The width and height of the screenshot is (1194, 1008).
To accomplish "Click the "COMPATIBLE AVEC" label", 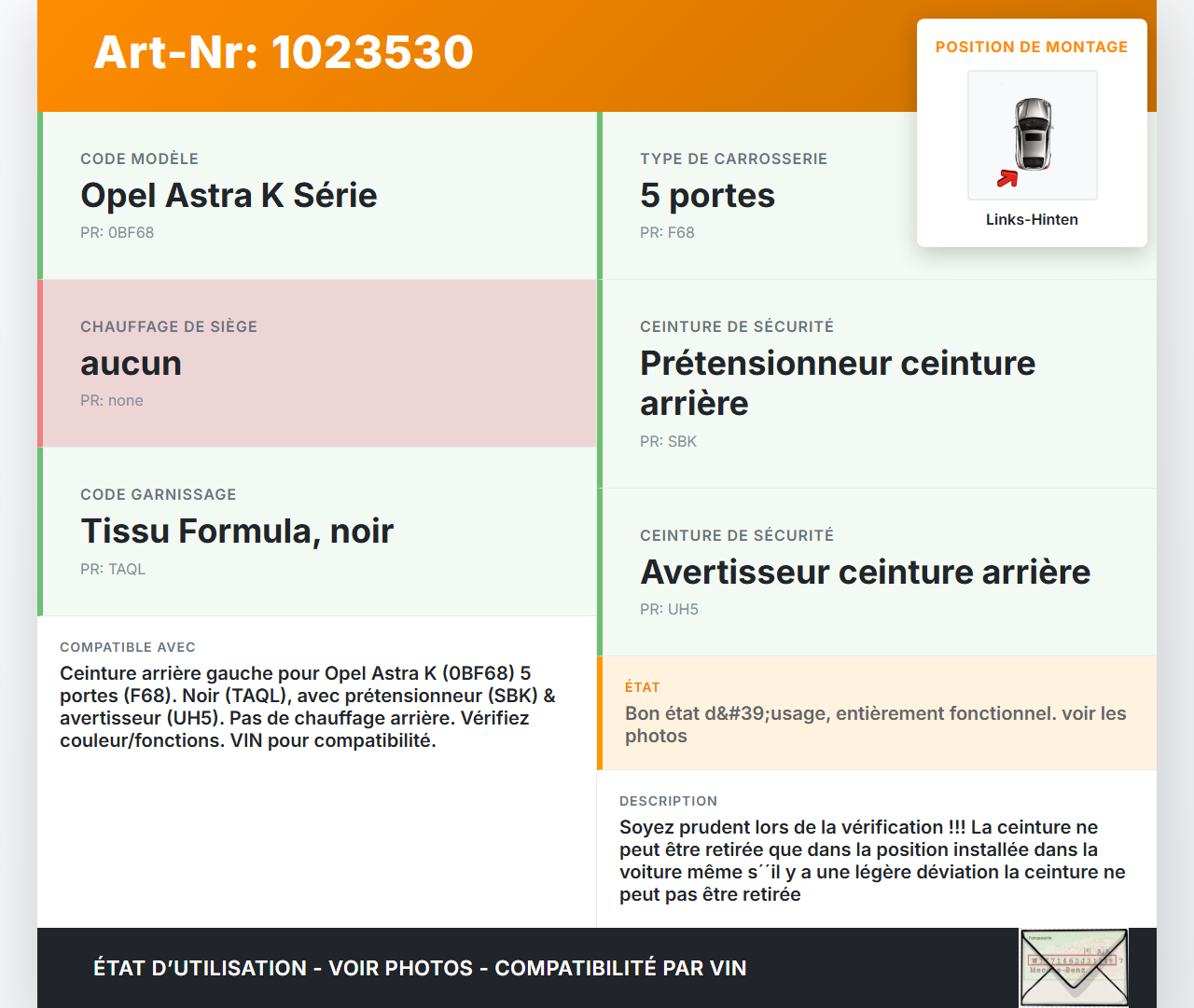I will pyautogui.click(x=128, y=647).
